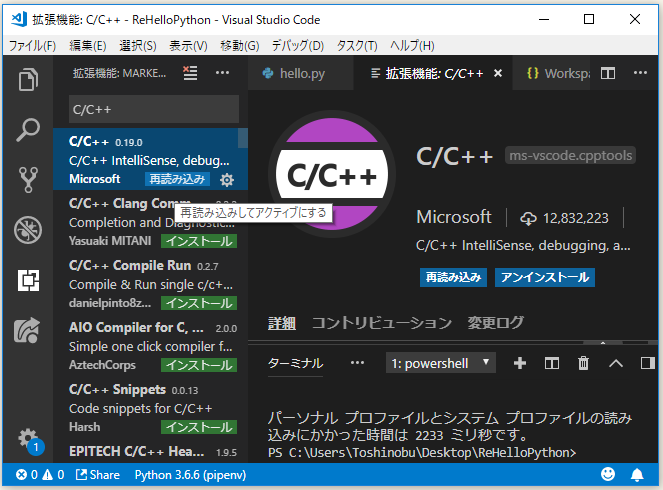Open the 移動(G) menu

[239, 46]
